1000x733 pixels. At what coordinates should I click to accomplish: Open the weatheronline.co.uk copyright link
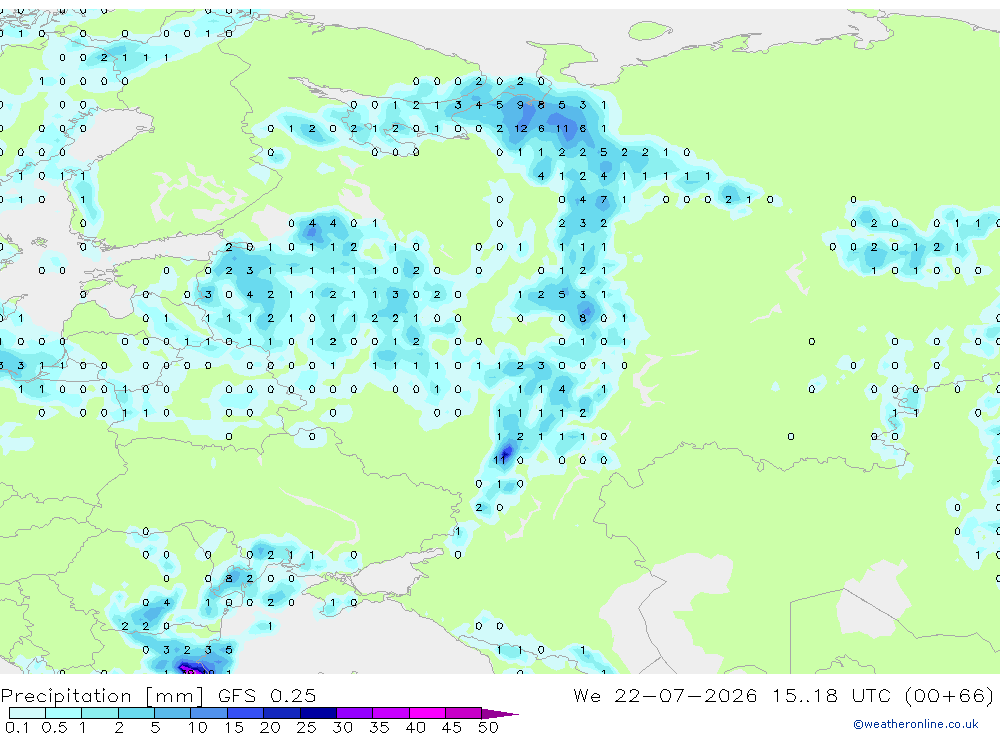pos(915,724)
